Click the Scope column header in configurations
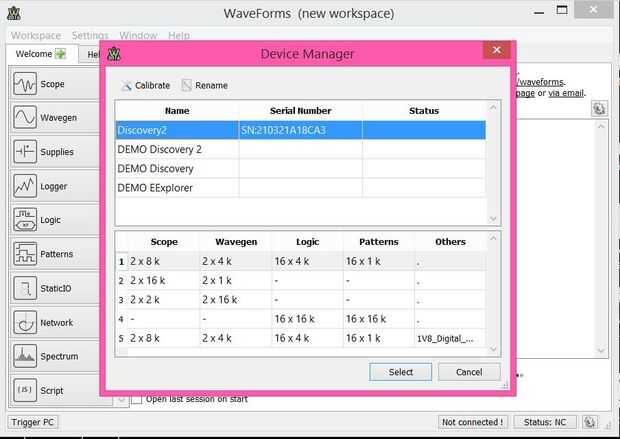 tap(164, 242)
